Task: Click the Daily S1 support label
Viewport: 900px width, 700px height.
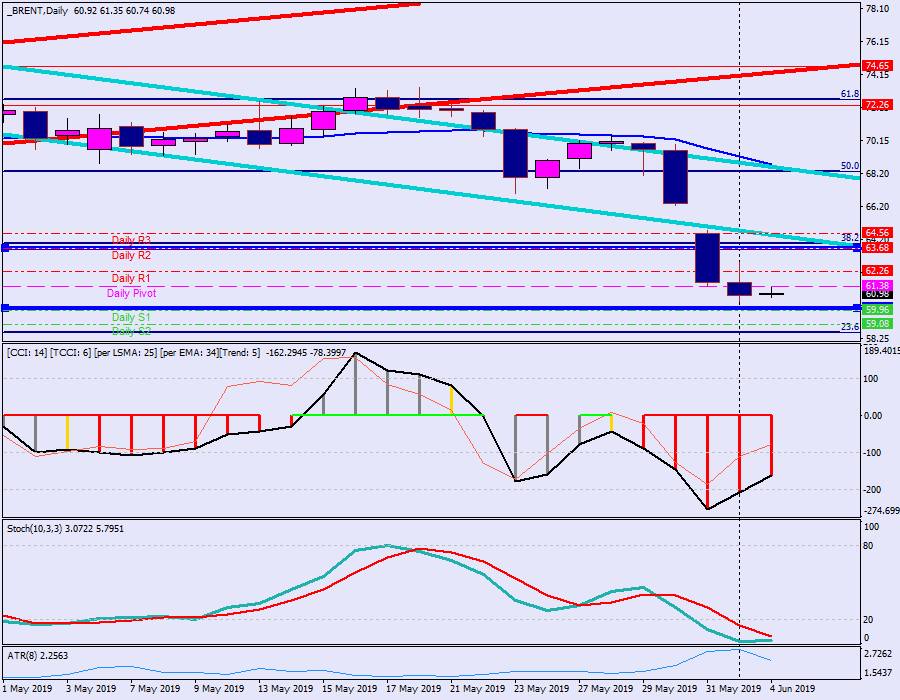Action: pos(131,317)
